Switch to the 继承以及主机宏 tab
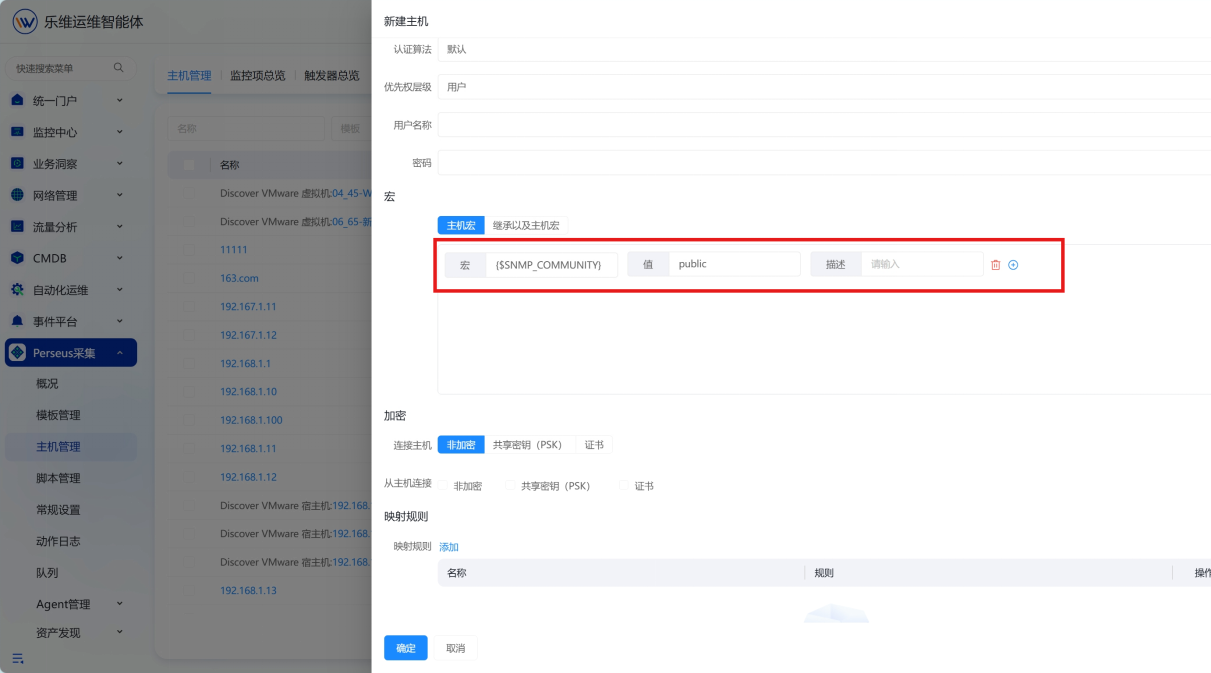Viewport: 1211px width, 673px height. click(x=526, y=226)
